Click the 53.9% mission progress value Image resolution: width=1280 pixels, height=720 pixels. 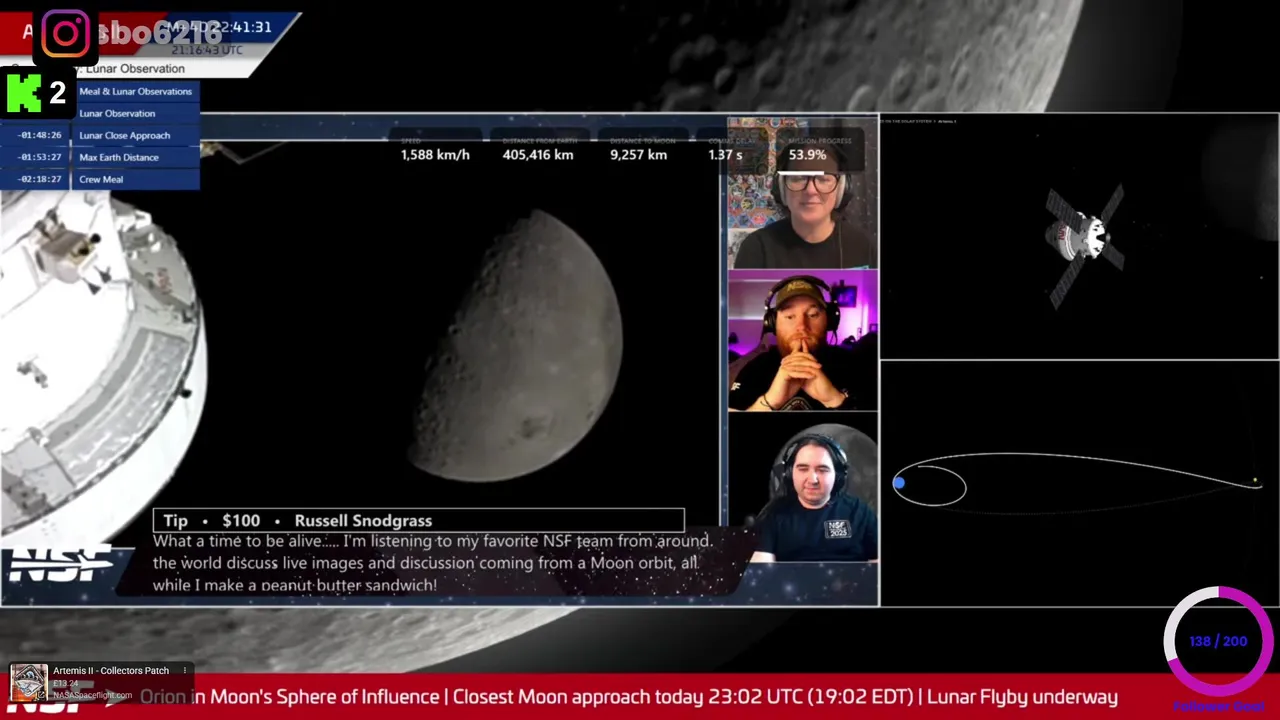(x=807, y=155)
